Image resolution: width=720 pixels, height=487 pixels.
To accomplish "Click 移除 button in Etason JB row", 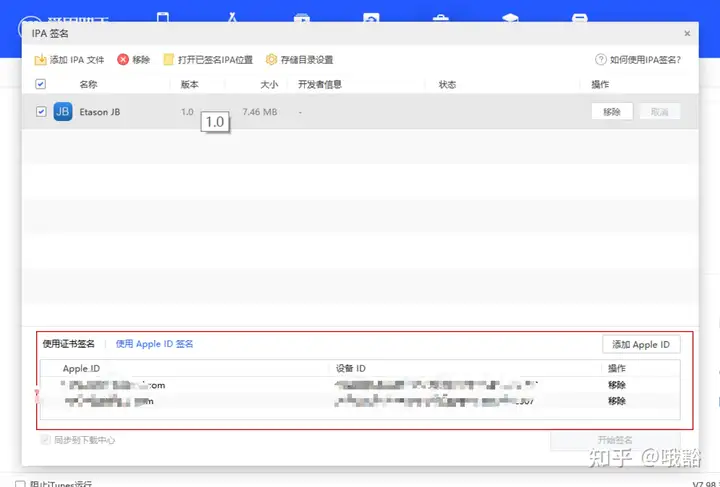I will pos(612,112).
